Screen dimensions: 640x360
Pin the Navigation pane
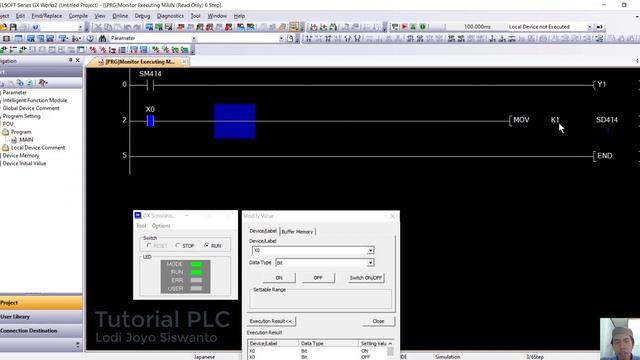pos(70,60)
